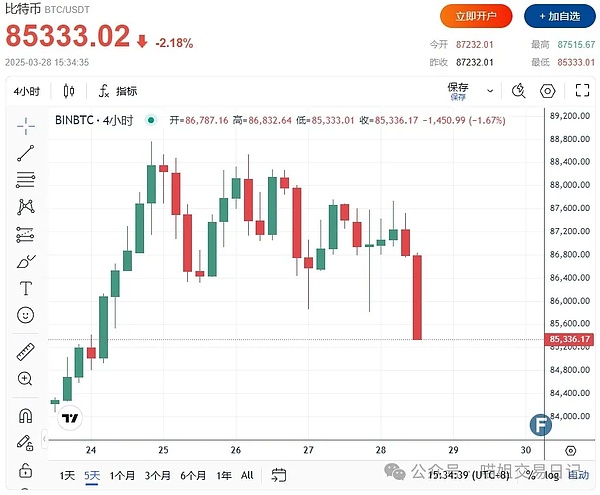
Task: Click the 85,336.17 current price label
Action: (570, 340)
